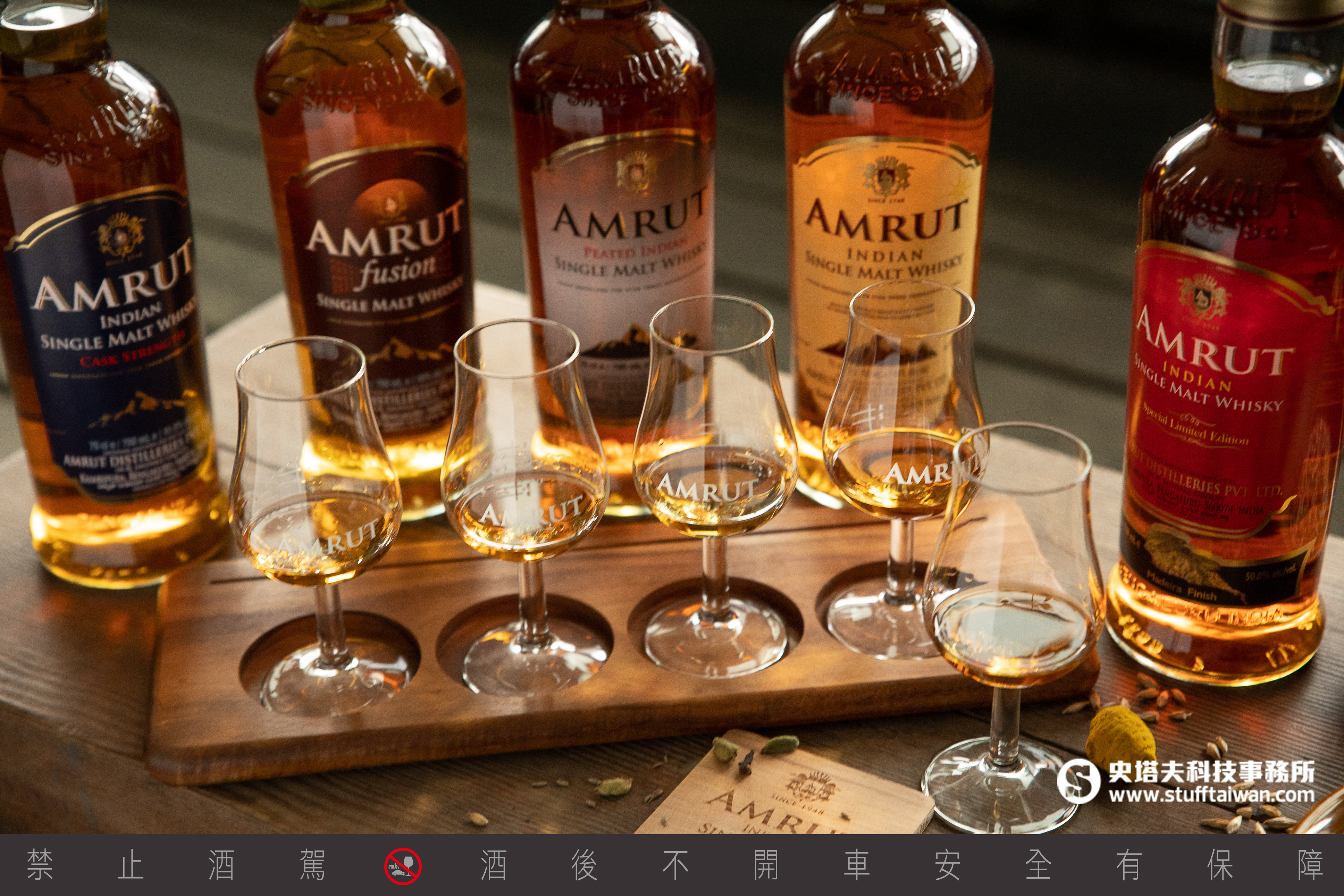Viewport: 1344px width, 896px height.
Task: Click the 障 character at the banner end
Action: click(1310, 865)
